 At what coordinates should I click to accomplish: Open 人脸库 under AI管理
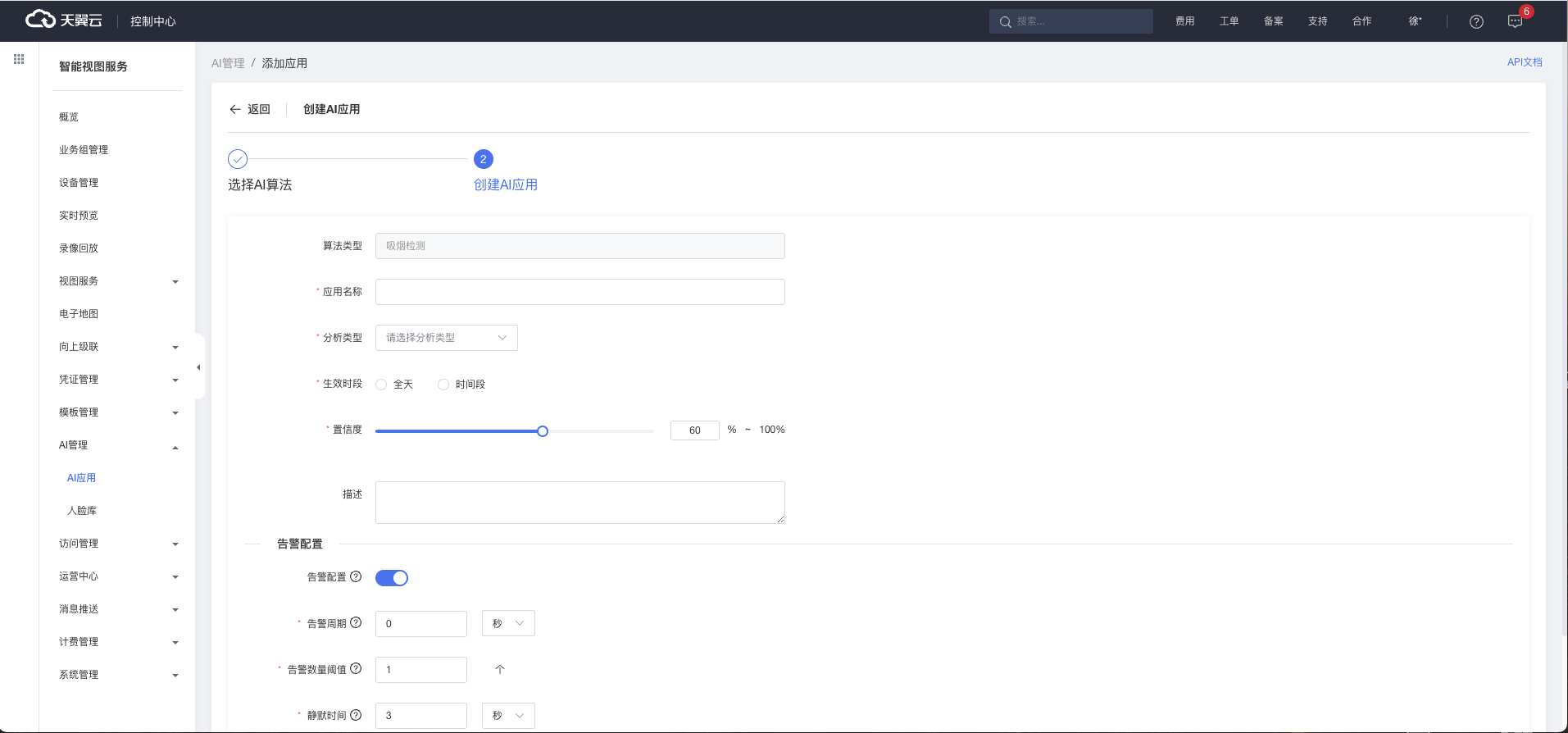(82, 511)
